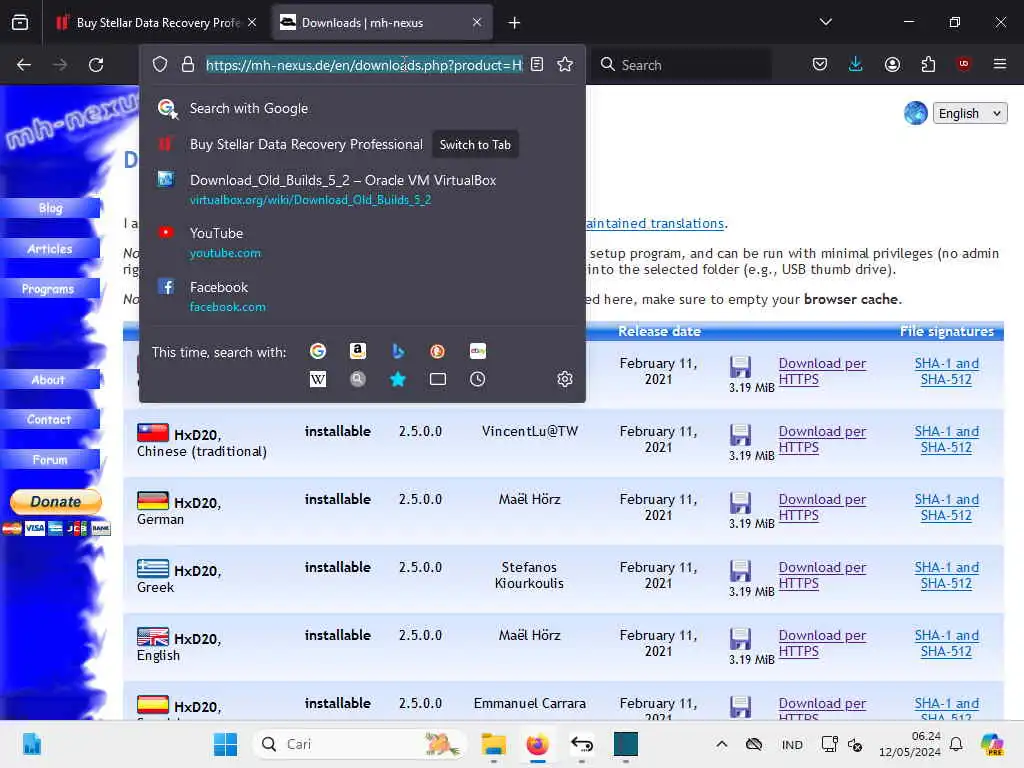1024x768 pixels.
Task: Open extensions puzzle icon
Action: (928, 64)
